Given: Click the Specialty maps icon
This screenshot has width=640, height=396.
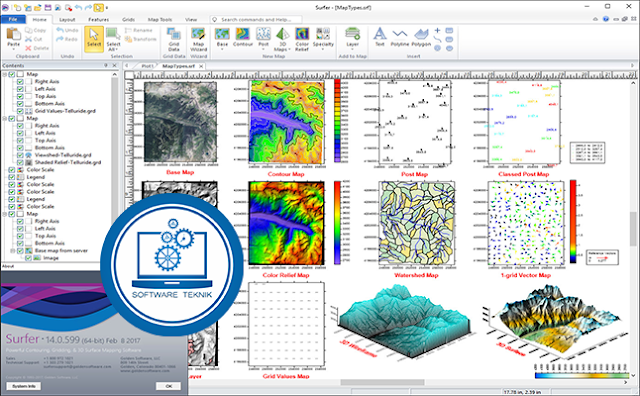Looking at the screenshot, I should pos(323,34).
